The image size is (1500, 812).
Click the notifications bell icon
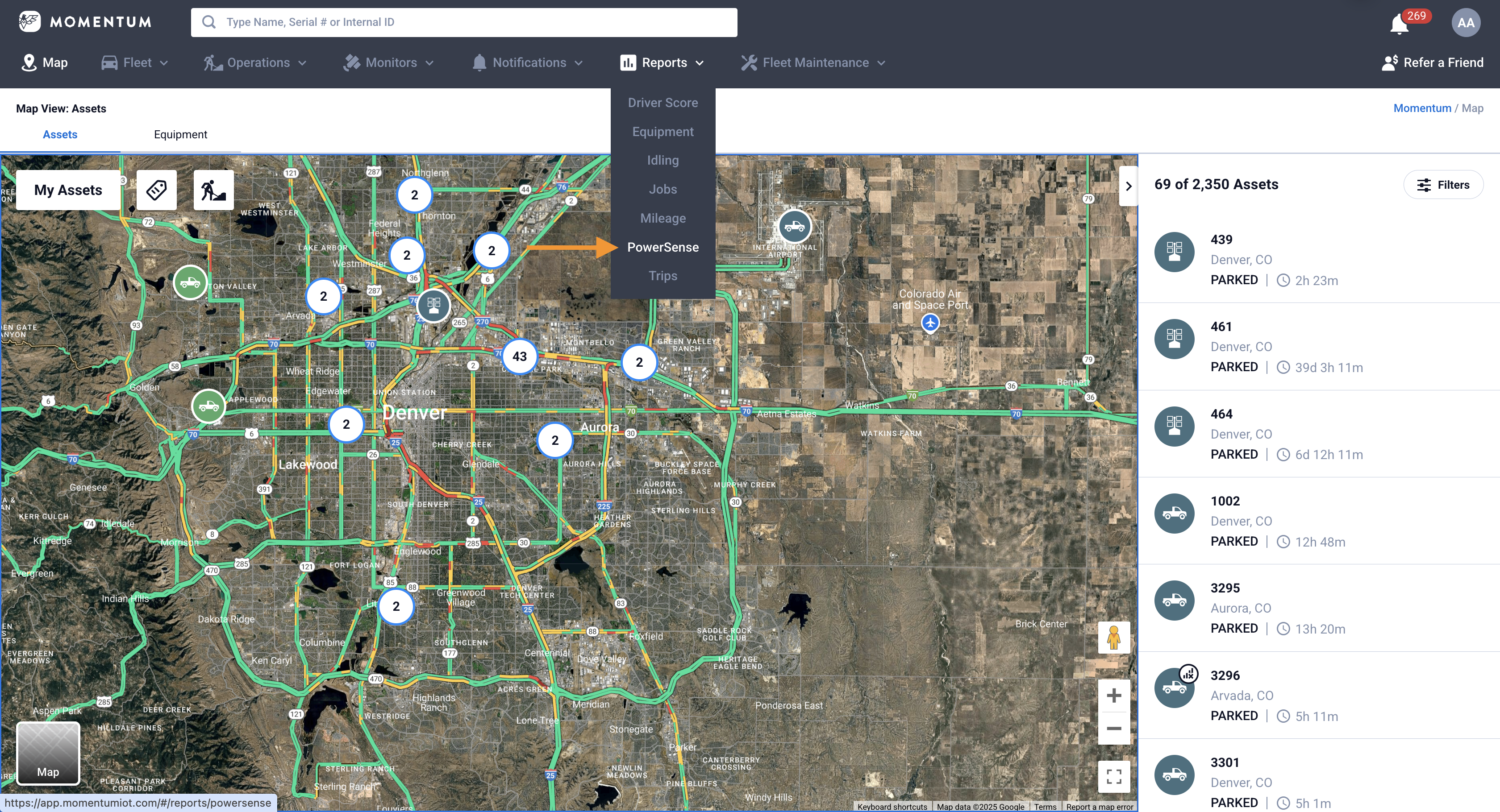pos(1399,24)
